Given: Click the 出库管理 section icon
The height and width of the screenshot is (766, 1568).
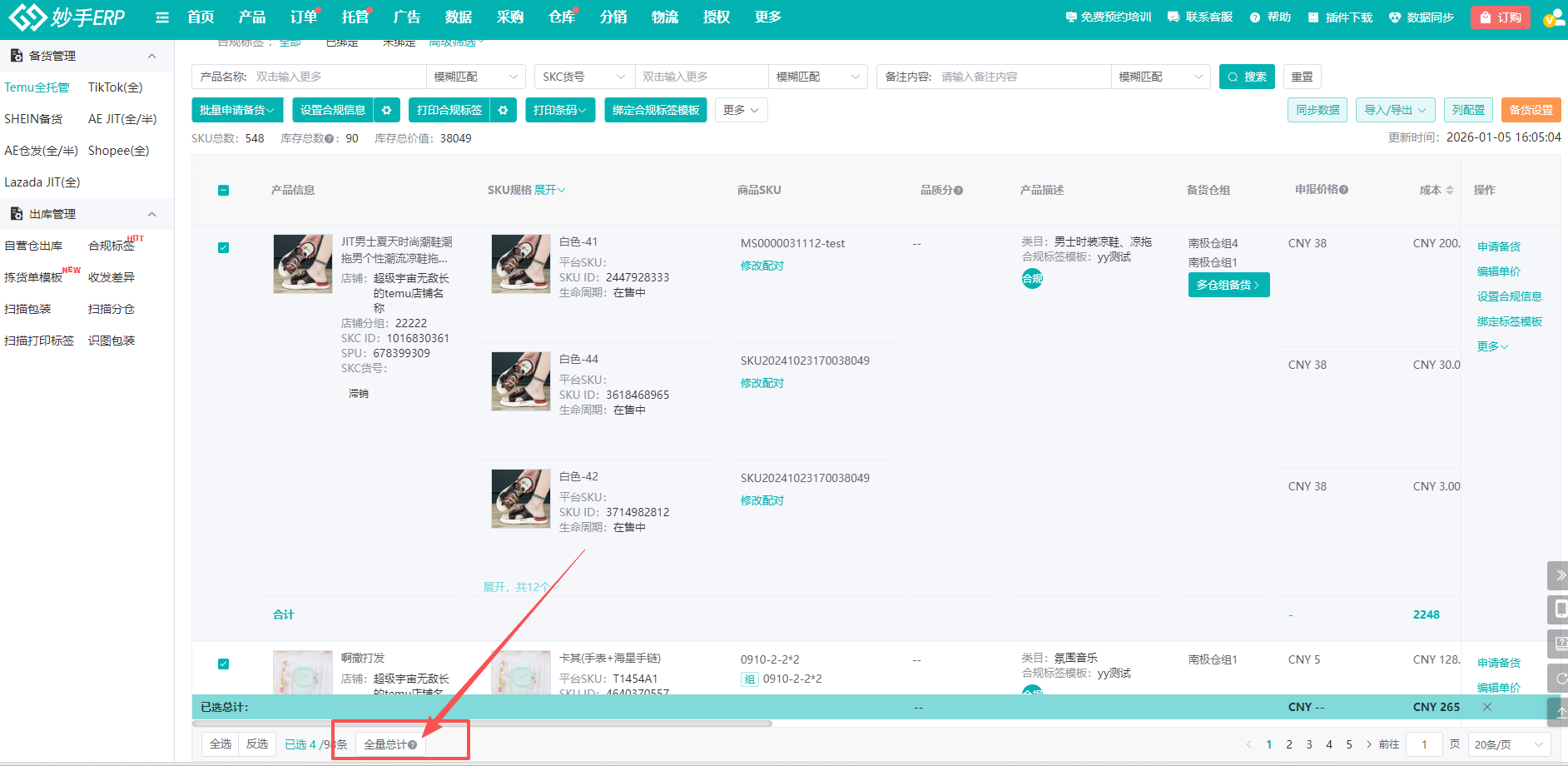Looking at the screenshot, I should pyautogui.click(x=16, y=214).
